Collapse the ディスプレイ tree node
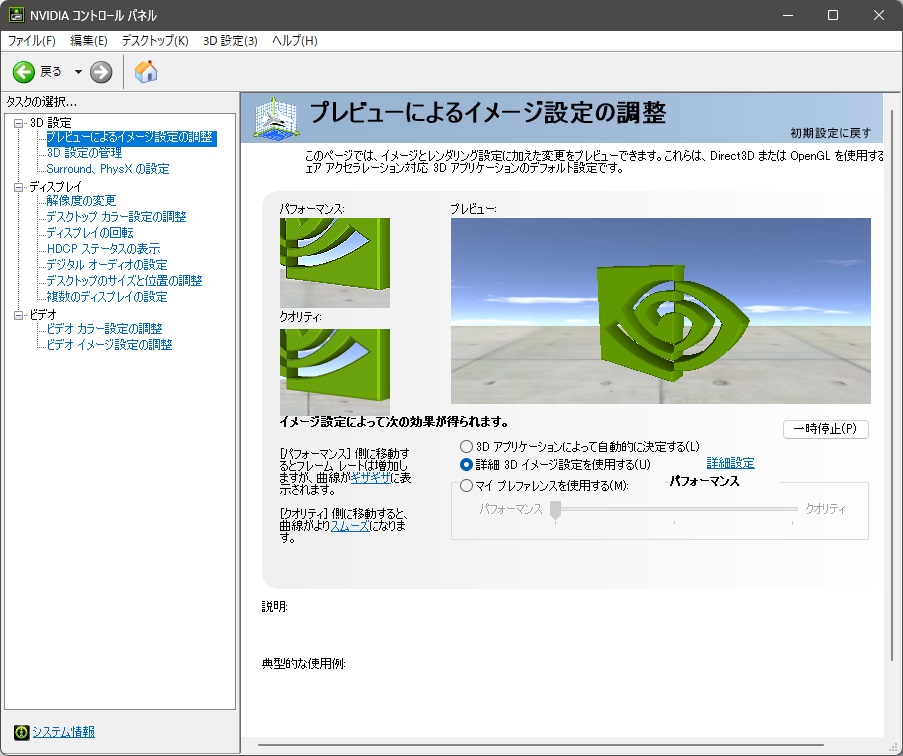Image resolution: width=903 pixels, height=756 pixels. coord(18,187)
